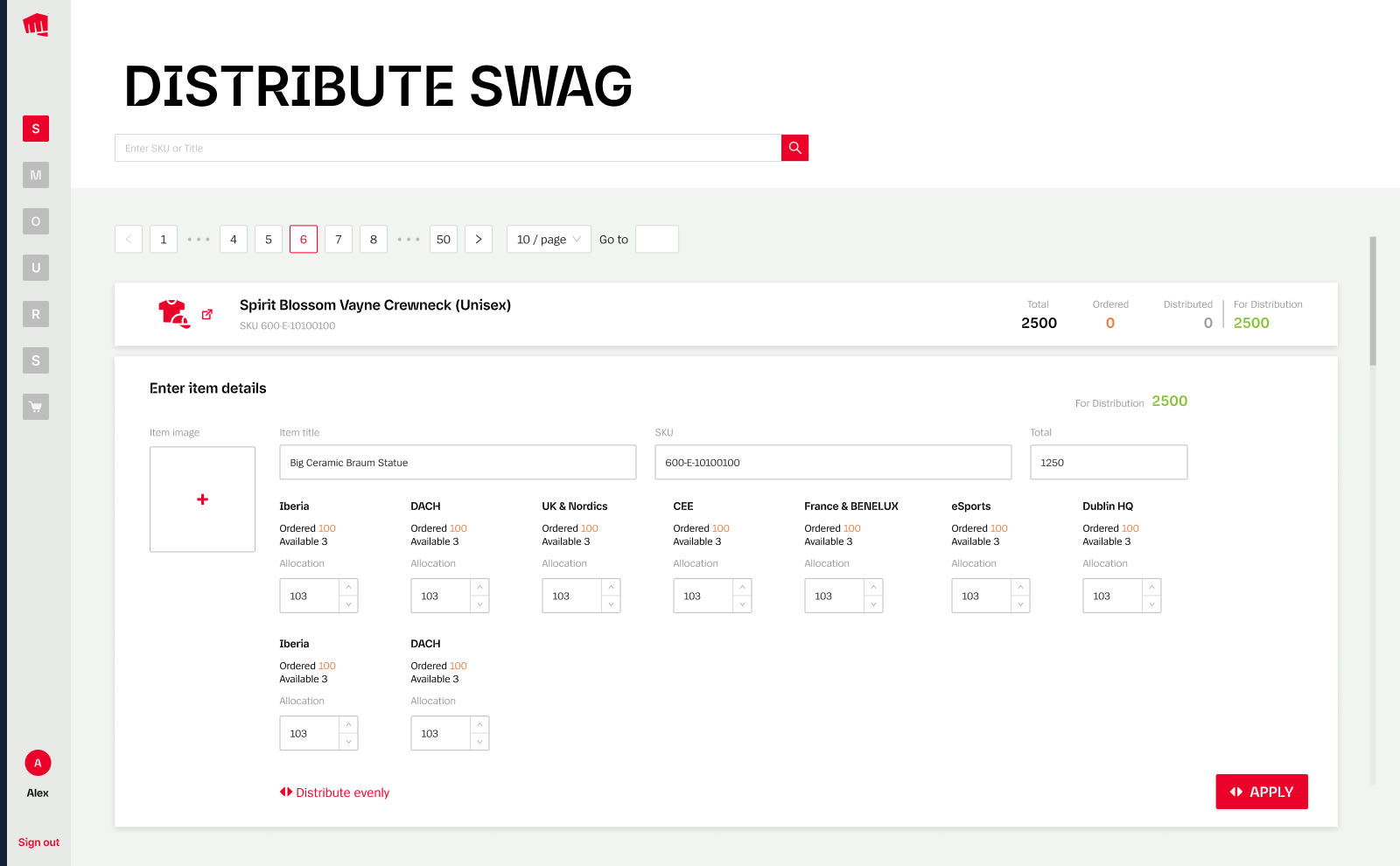This screenshot has height=866, width=1400.
Task: Click Alex's user avatar
Action: tap(38, 763)
